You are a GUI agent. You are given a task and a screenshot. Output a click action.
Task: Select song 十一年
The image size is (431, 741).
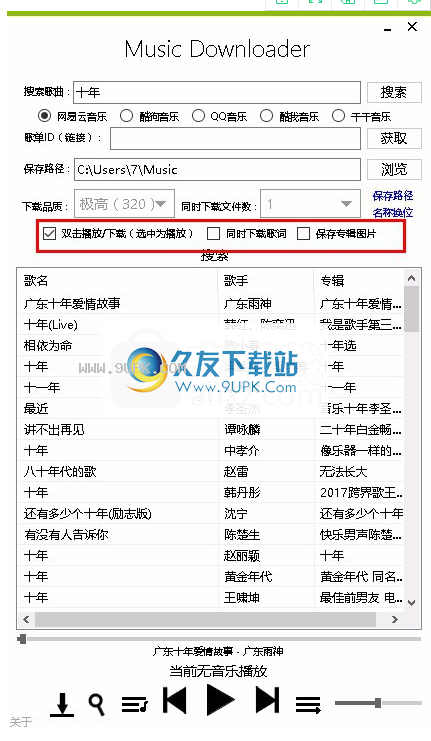pyautogui.click(x=42, y=388)
